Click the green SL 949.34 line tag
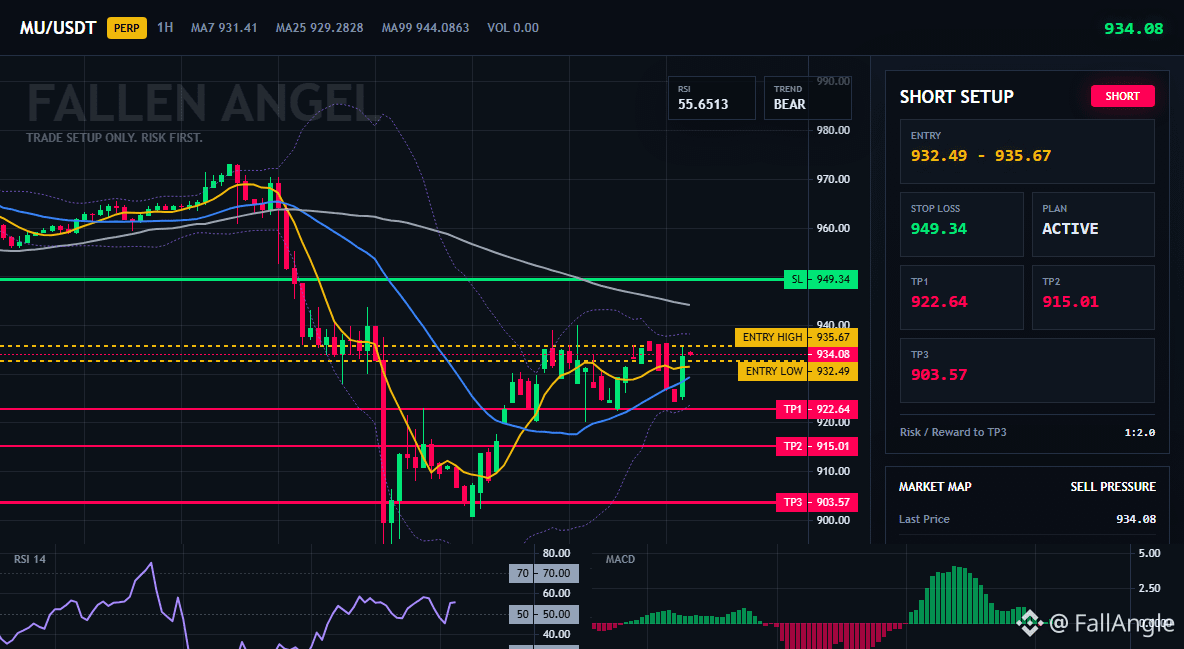Viewport: 1184px width, 649px height. (821, 280)
